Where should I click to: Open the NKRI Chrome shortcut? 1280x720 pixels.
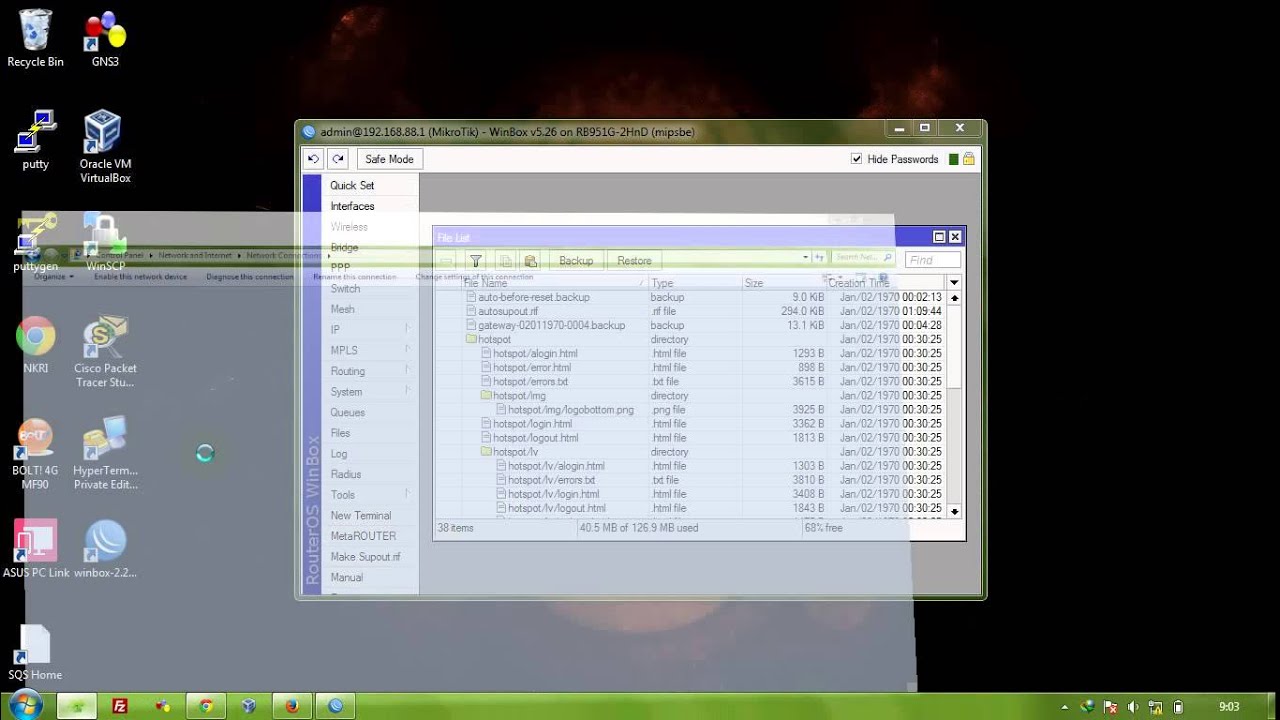click(x=35, y=345)
